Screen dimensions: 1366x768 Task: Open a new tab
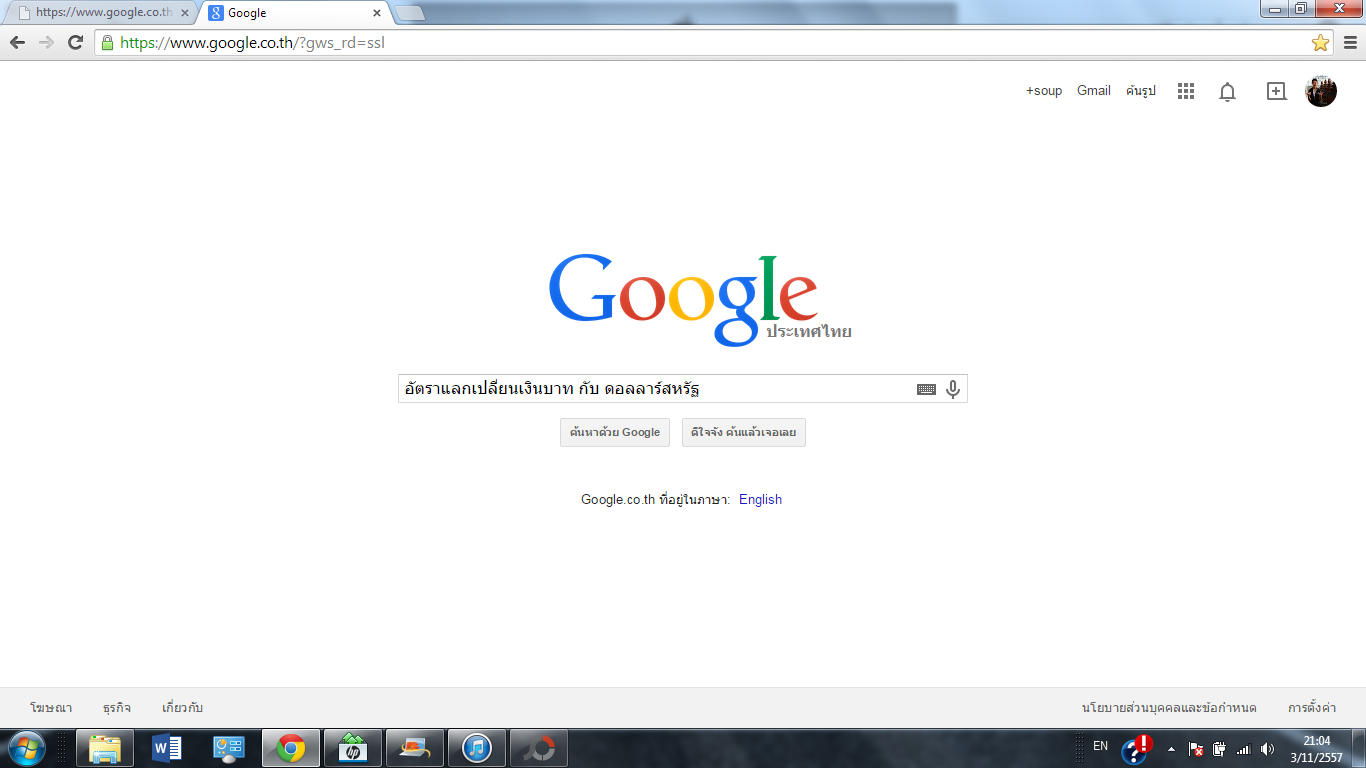(410, 13)
